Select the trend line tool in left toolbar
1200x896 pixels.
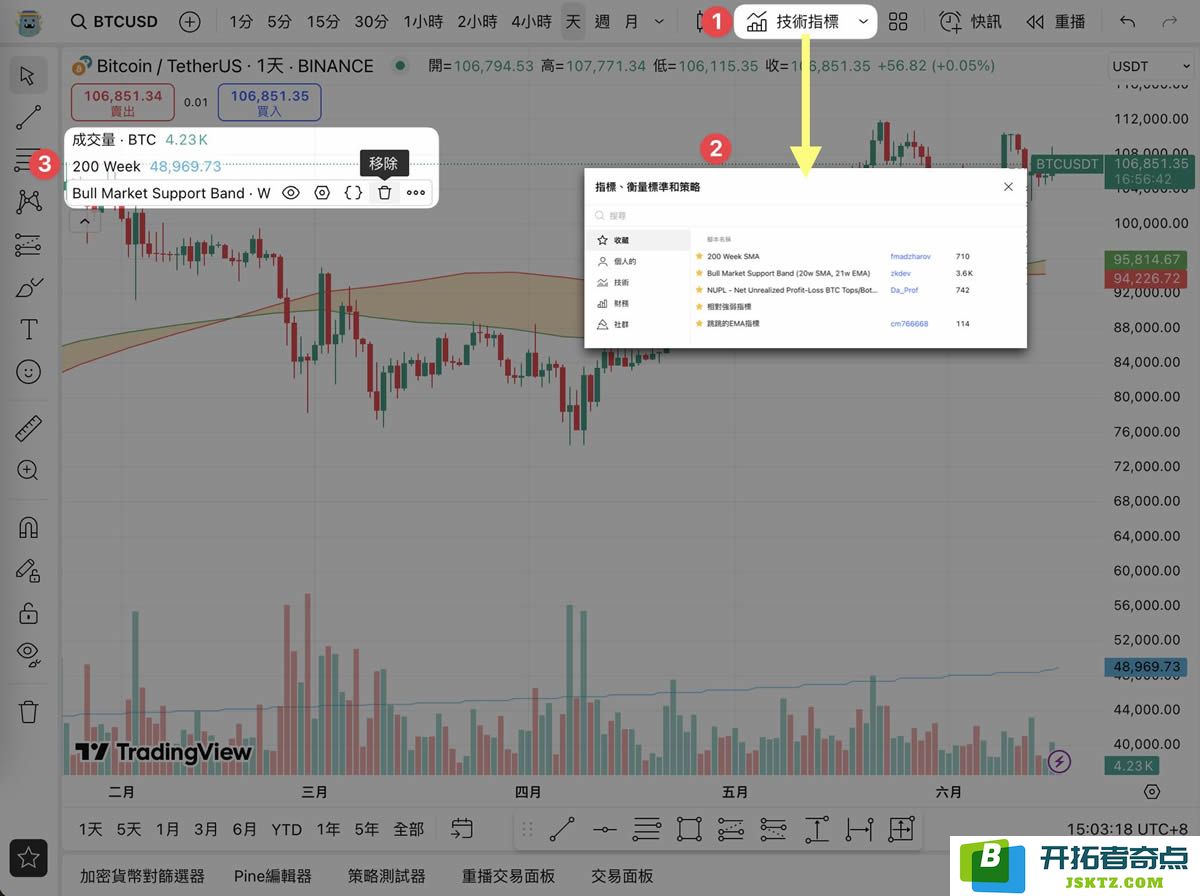(x=28, y=118)
